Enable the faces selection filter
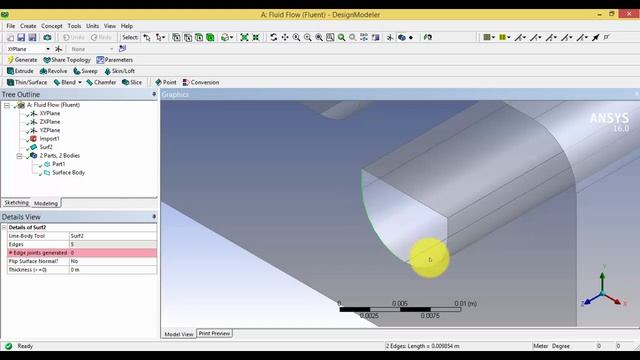 pyautogui.click(x=199, y=38)
